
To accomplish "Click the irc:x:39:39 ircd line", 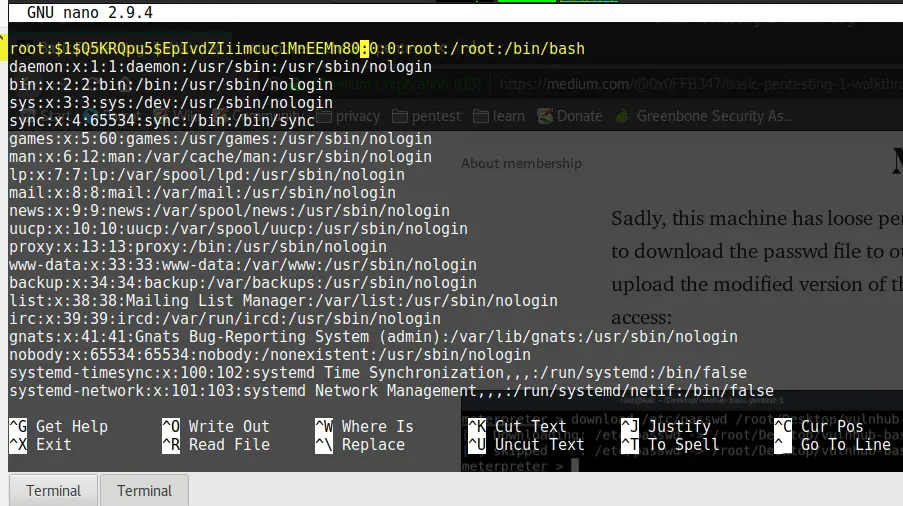I will pyautogui.click(x=225, y=318).
